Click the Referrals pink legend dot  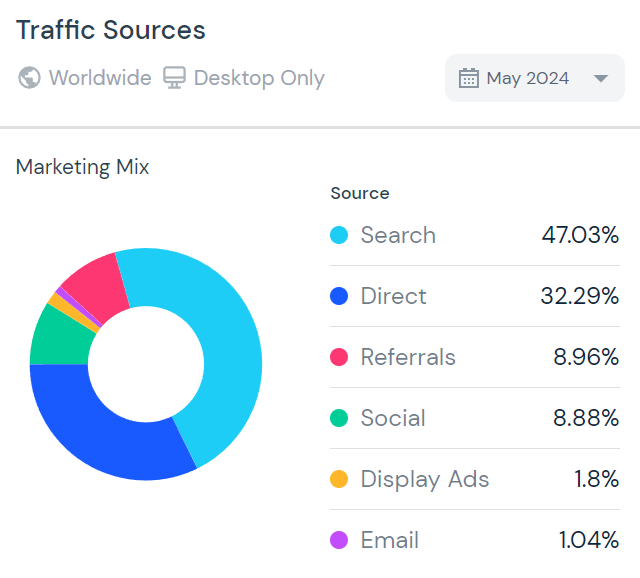(x=339, y=358)
